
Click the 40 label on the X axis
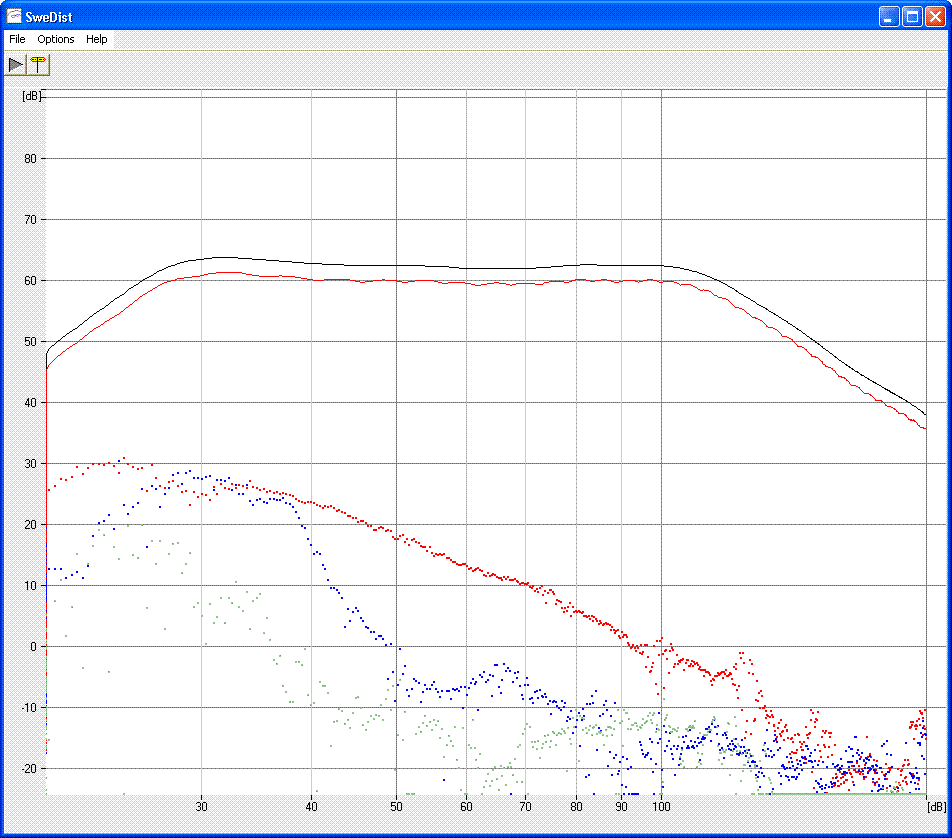[311, 806]
